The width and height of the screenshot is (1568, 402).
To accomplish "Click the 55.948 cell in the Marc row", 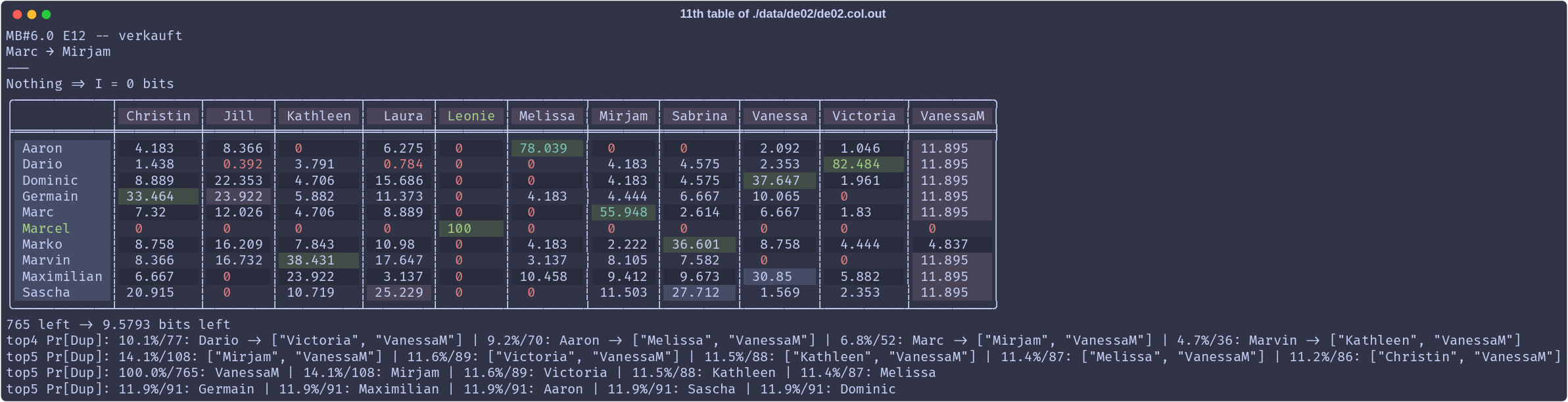I will click(x=623, y=212).
